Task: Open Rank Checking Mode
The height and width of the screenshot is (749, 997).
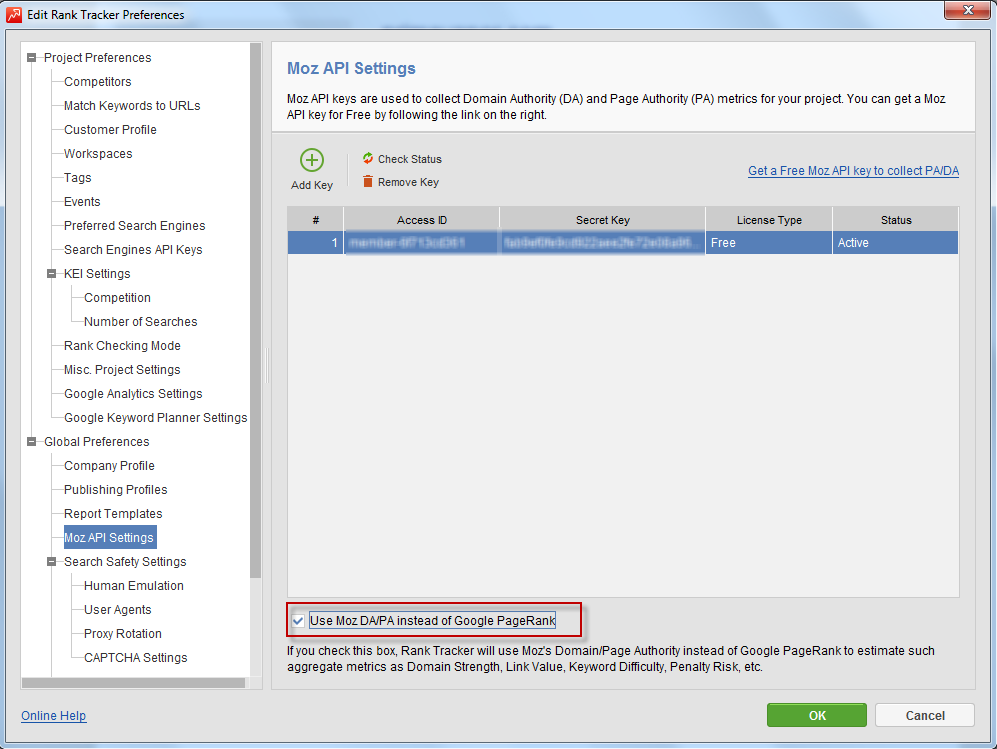Action: coord(122,346)
